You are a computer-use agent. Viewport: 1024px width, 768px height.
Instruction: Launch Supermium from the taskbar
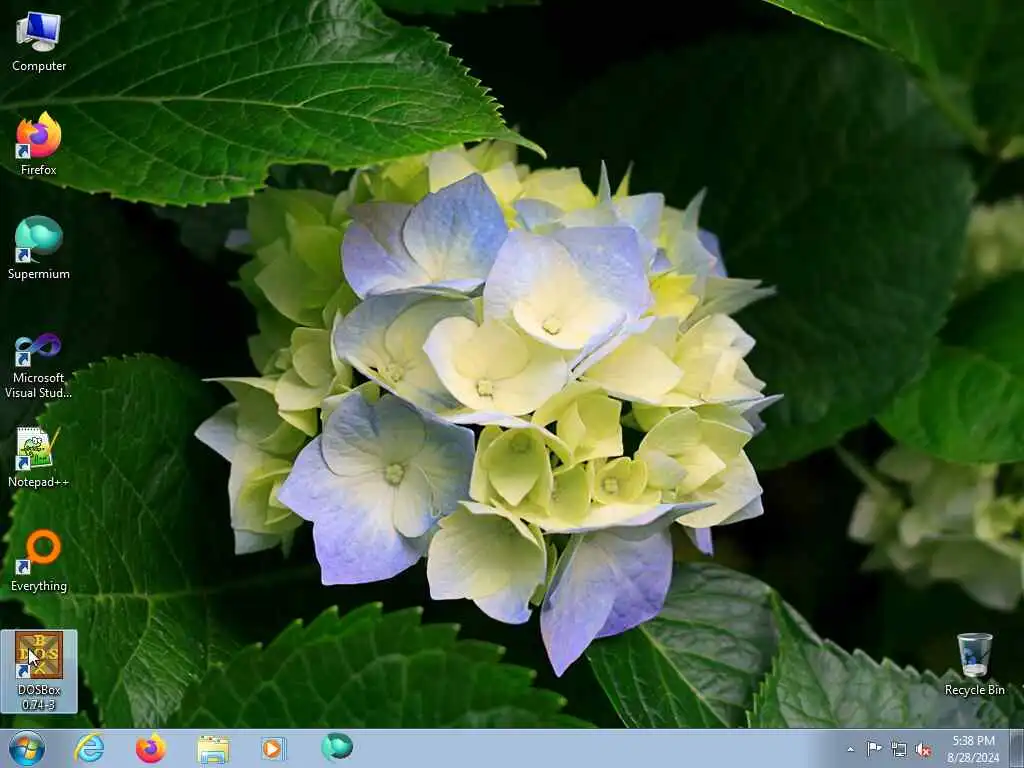click(x=337, y=748)
